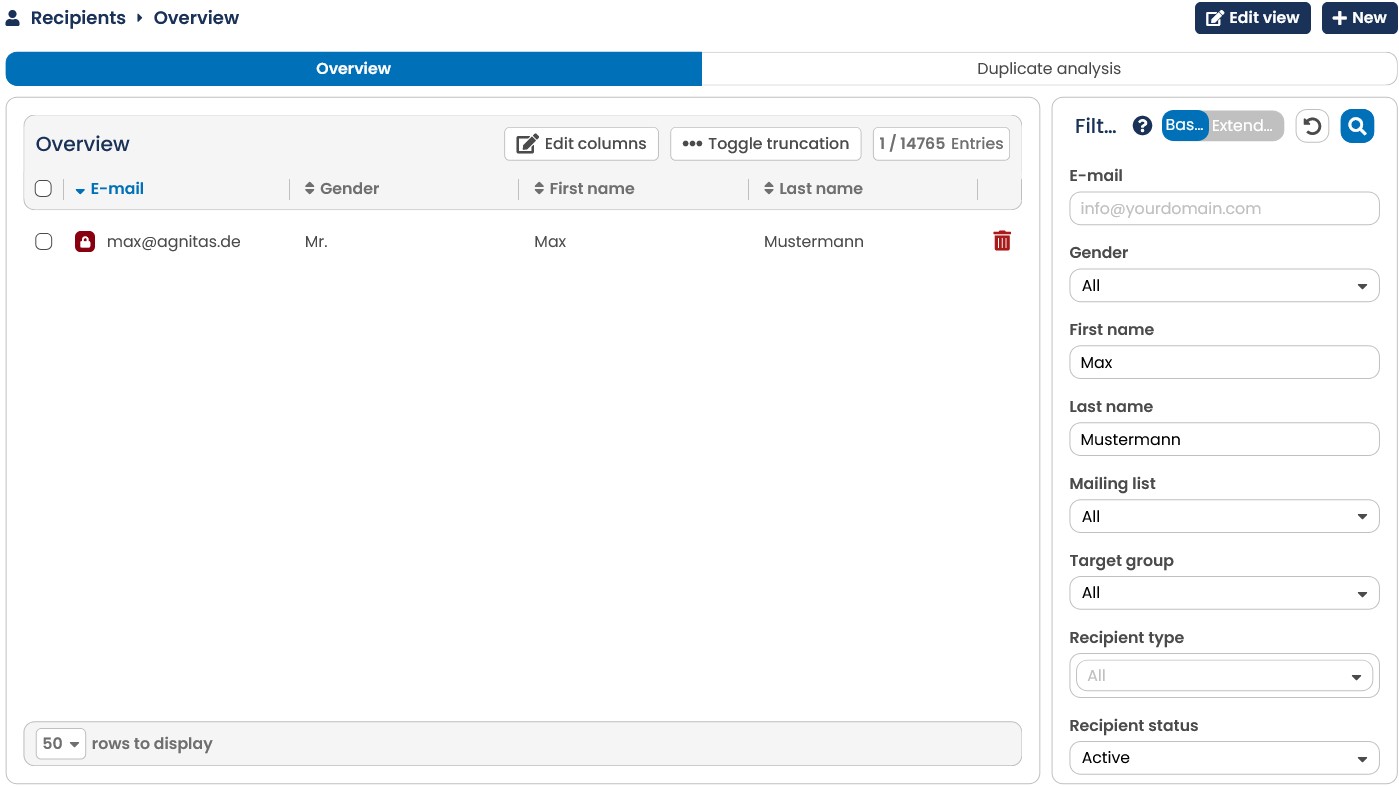Open the Recipient status dropdown showing Active

click(x=1224, y=757)
